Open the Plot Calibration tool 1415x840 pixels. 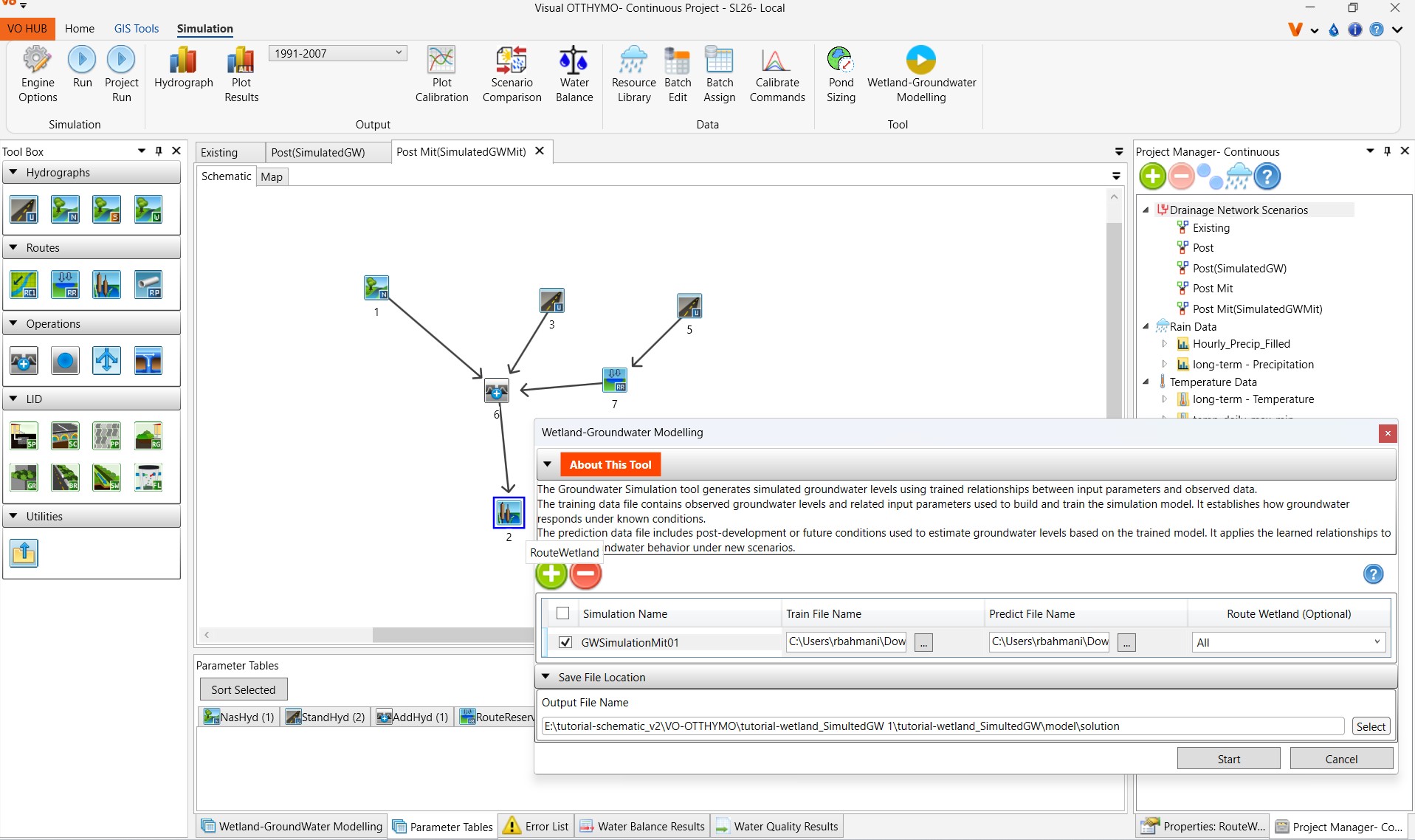tap(441, 74)
